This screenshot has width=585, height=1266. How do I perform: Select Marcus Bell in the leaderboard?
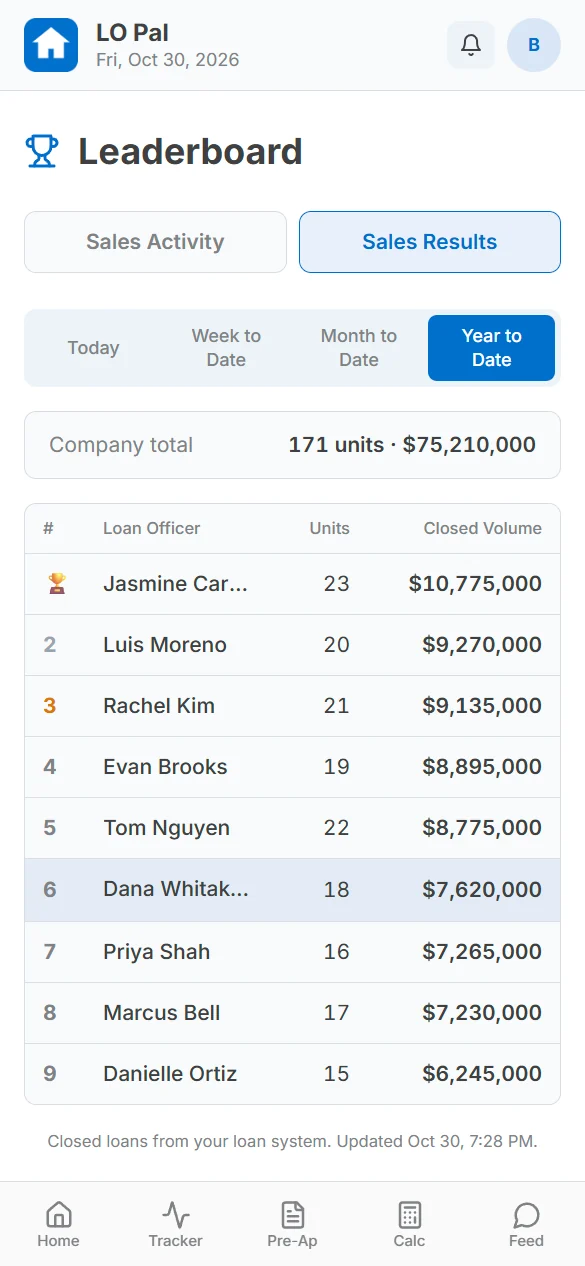click(162, 1012)
